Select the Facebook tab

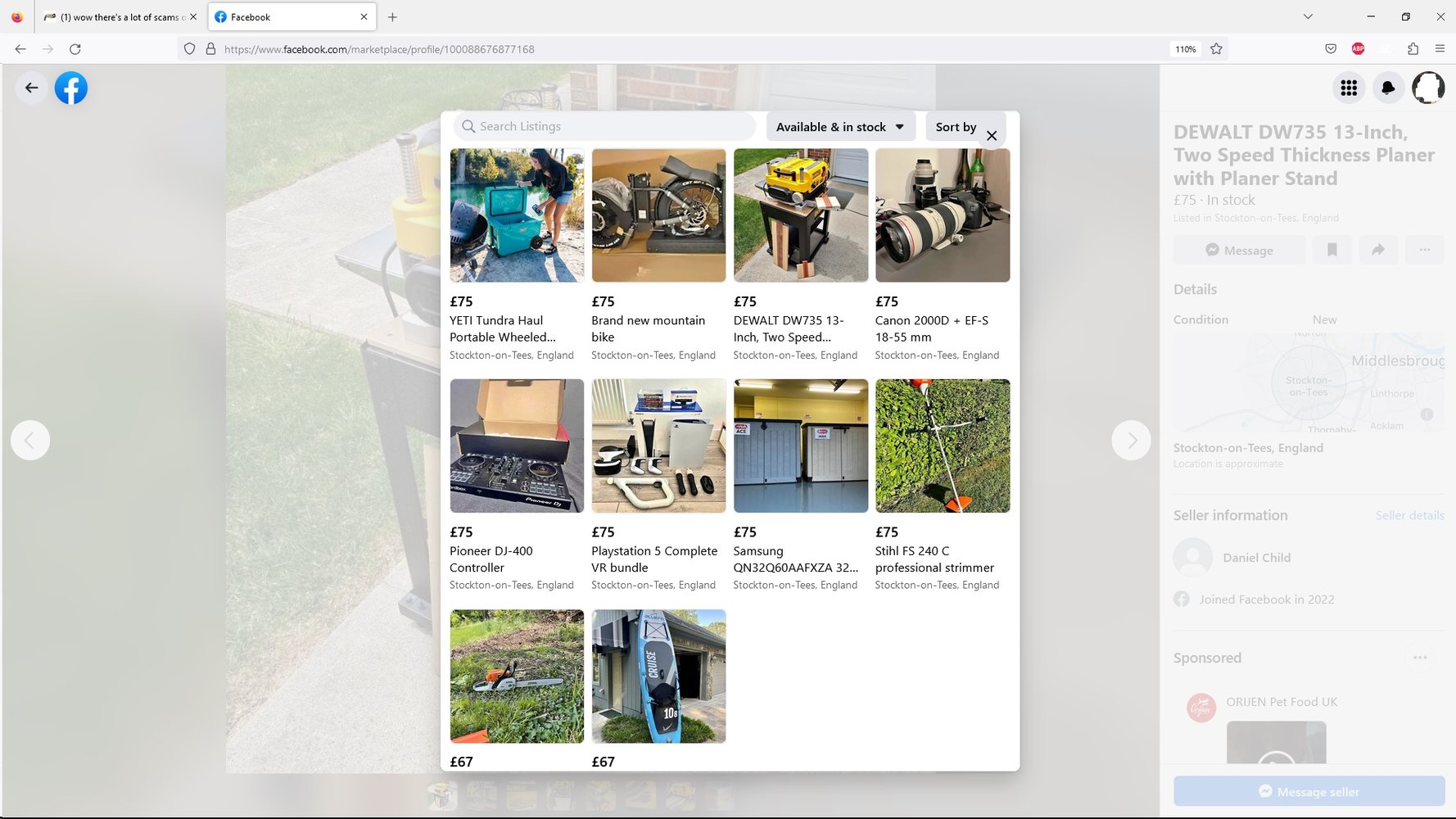pos(292,17)
